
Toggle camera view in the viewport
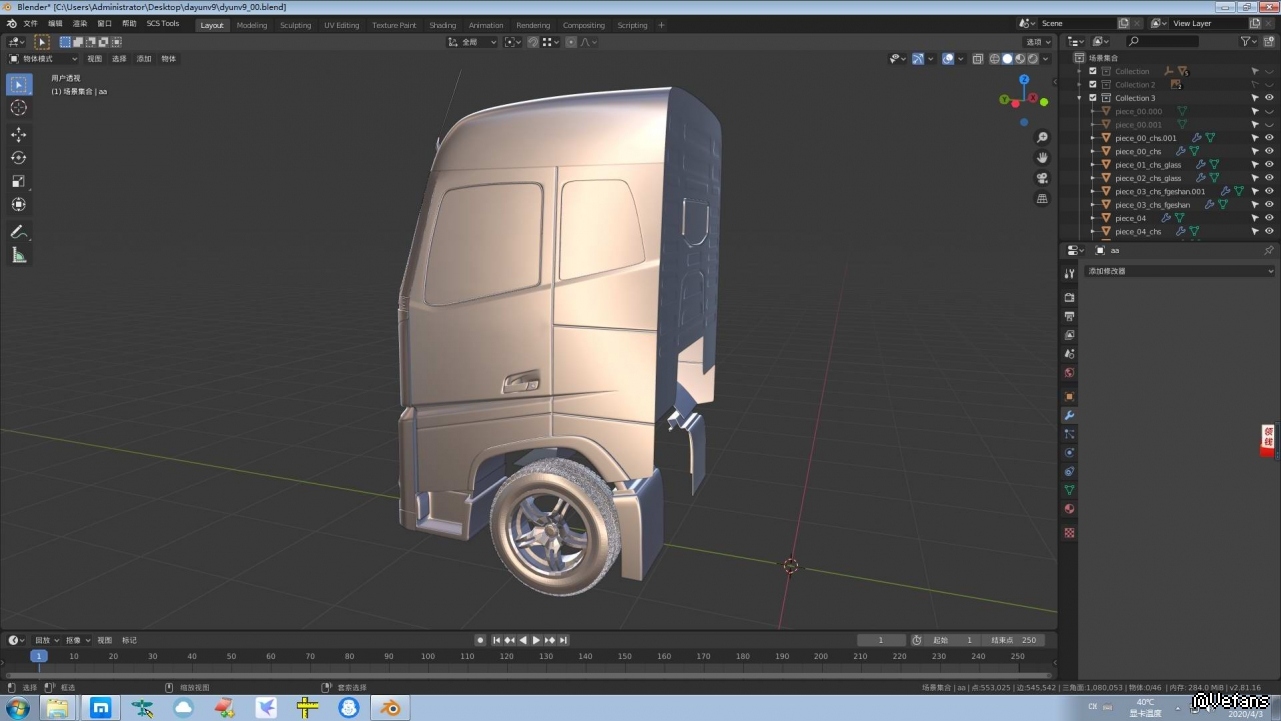[1042, 178]
